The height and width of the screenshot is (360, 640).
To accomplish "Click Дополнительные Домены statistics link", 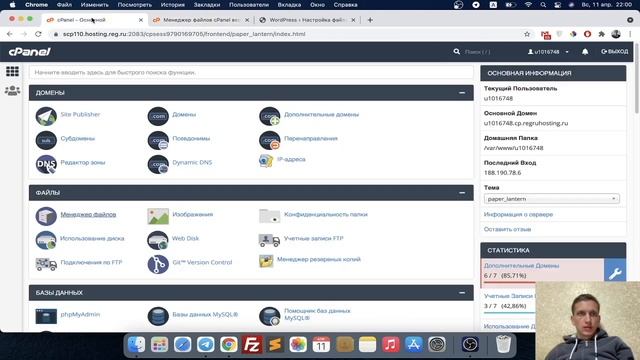I will click(x=521, y=266).
